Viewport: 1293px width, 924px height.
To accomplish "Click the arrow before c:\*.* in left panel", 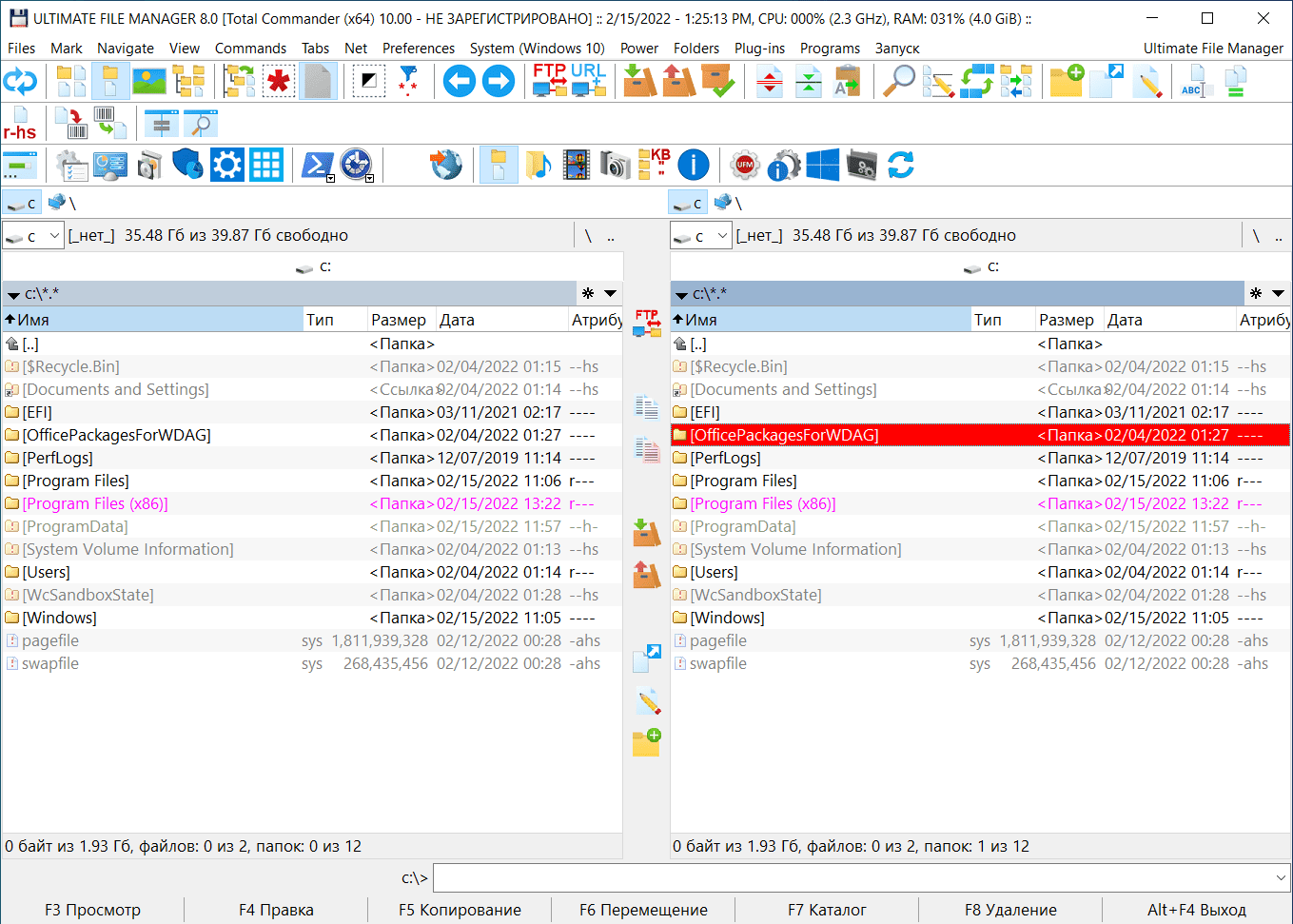I will click(14, 295).
